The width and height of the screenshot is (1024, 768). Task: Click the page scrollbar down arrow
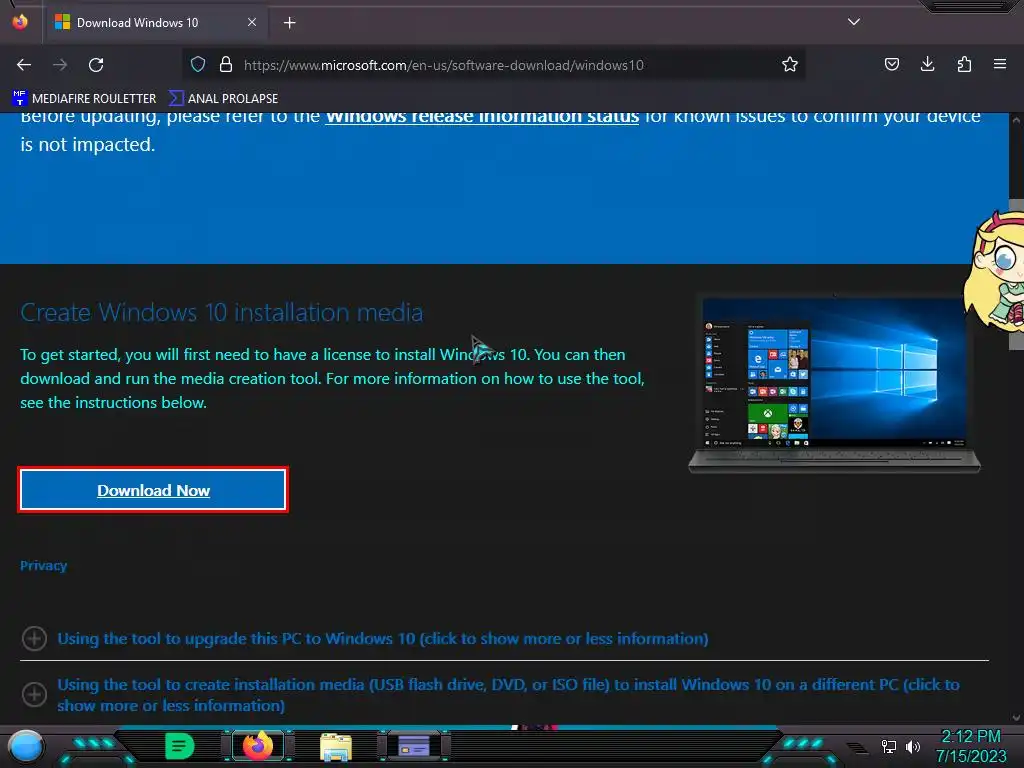coord(1016,717)
